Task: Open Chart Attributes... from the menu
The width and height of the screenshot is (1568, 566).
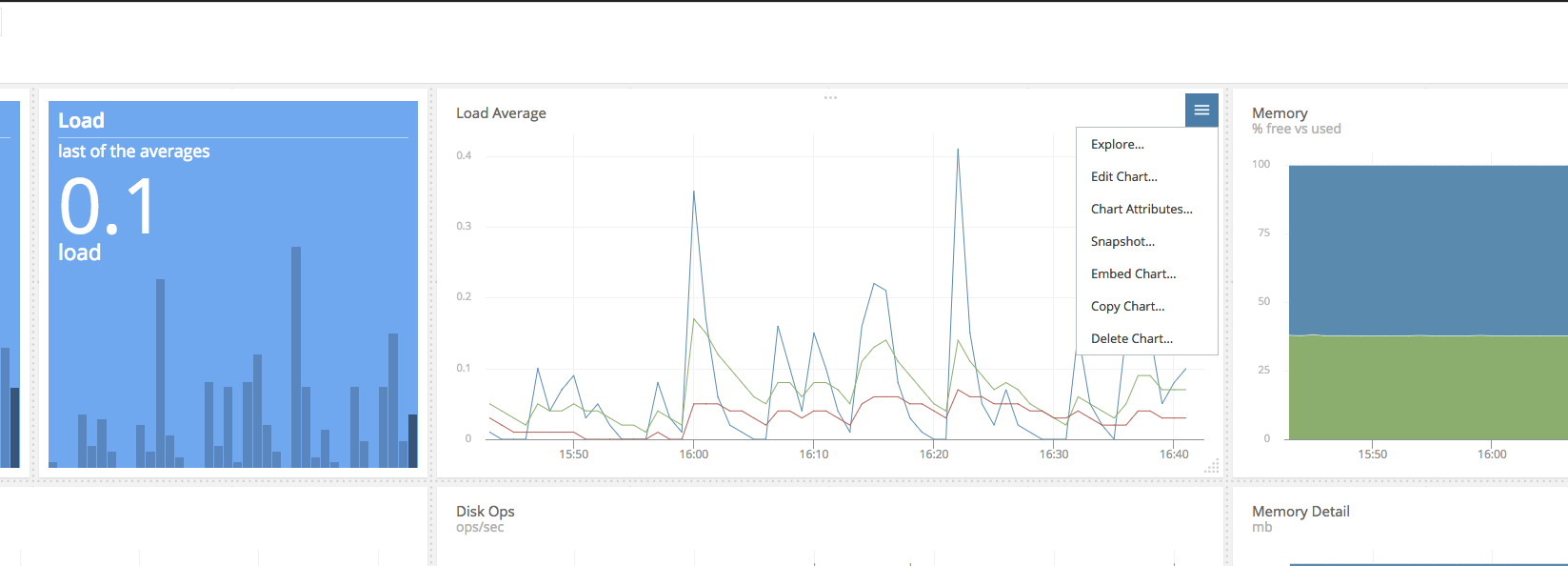Action: (x=1141, y=210)
